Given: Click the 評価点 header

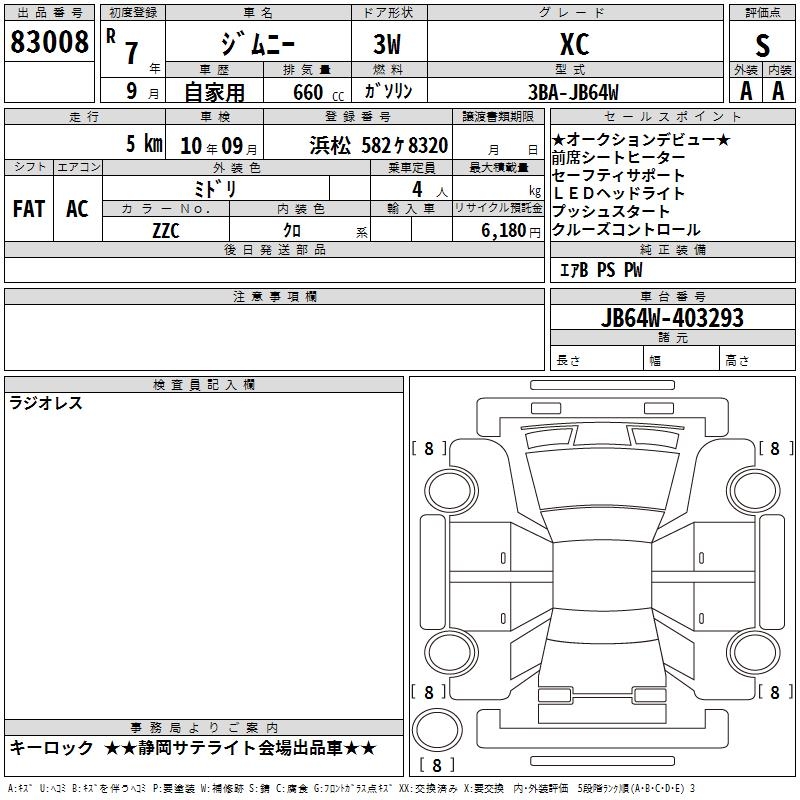Looking at the screenshot, I should tap(762, 12).
